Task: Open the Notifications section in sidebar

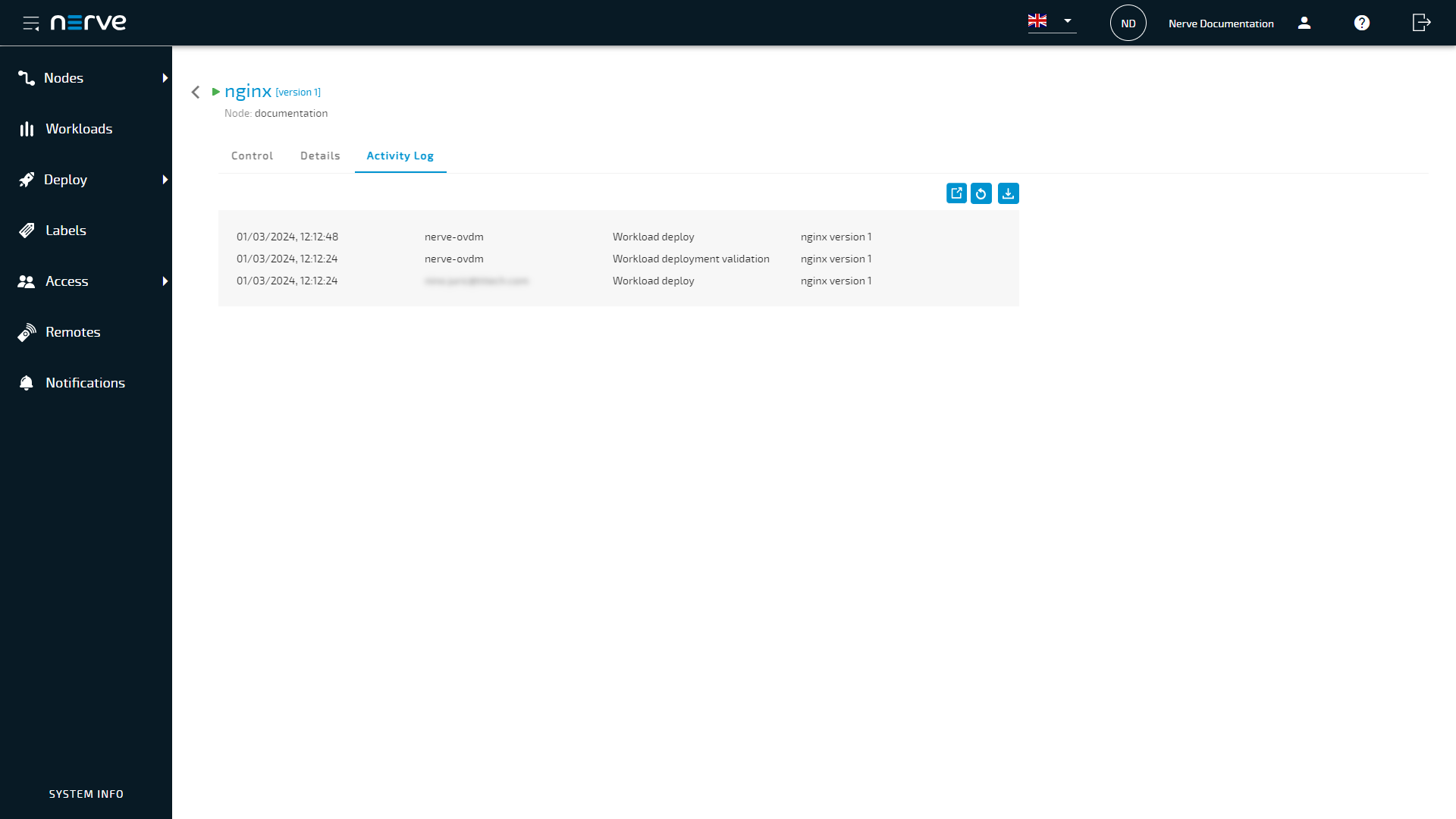Action: pos(85,383)
